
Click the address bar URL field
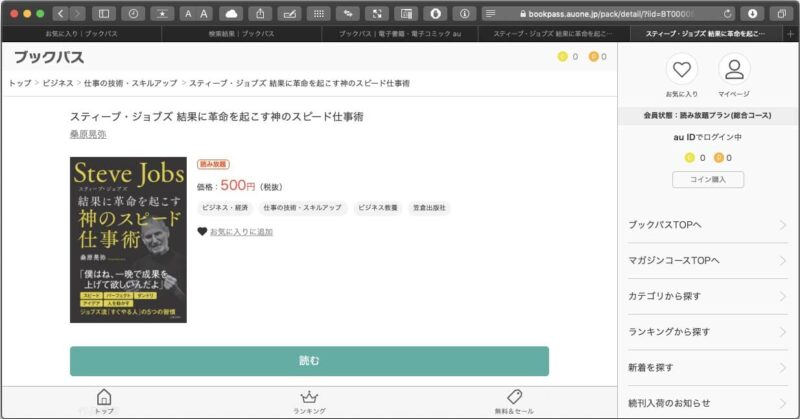coord(609,14)
